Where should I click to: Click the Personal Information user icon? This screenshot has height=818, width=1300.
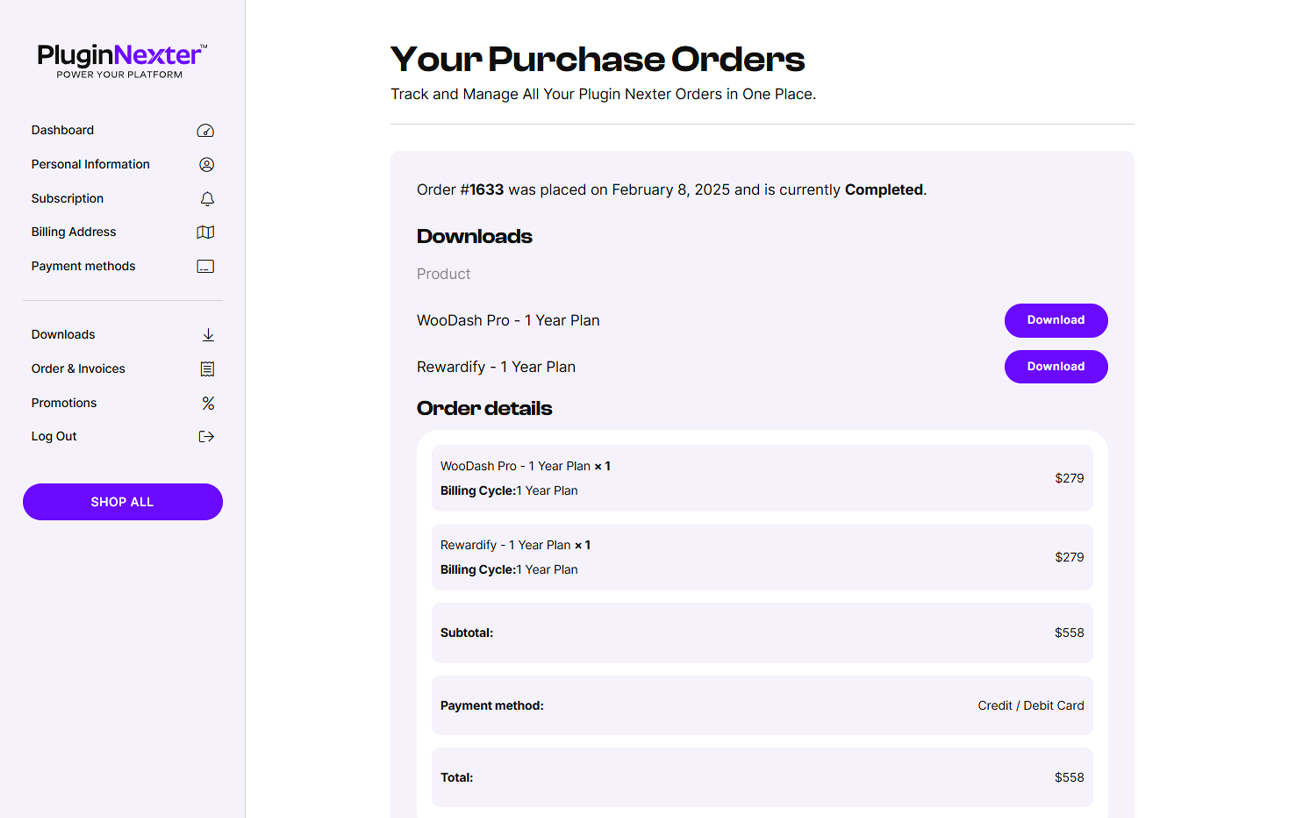[x=206, y=165]
